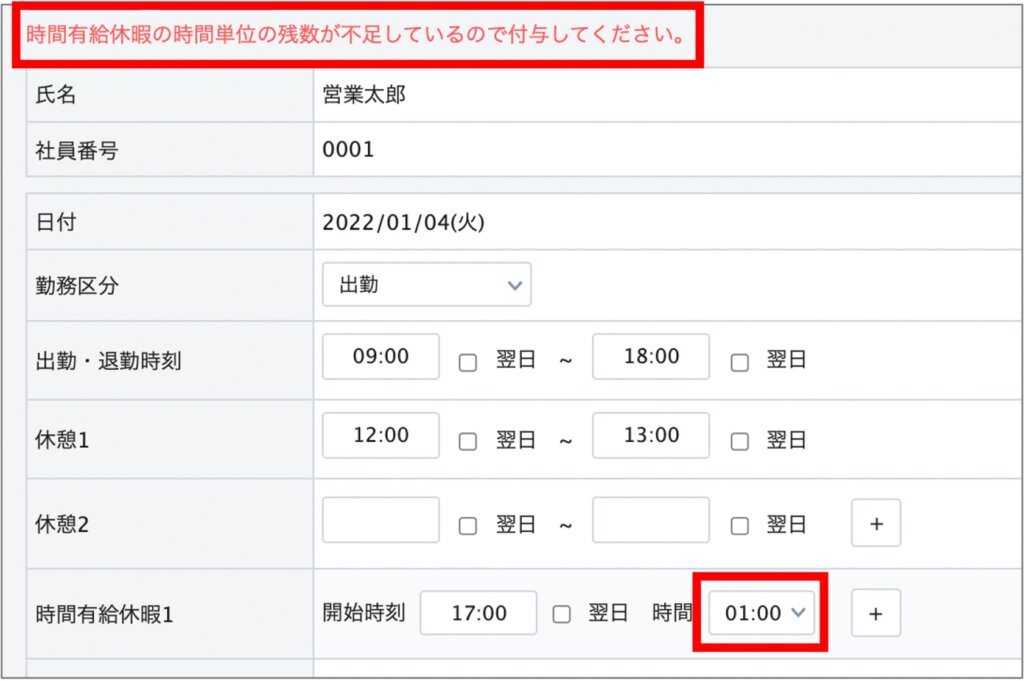
Task: Click 開始時刻 field showing 17:00
Action: pos(478,613)
